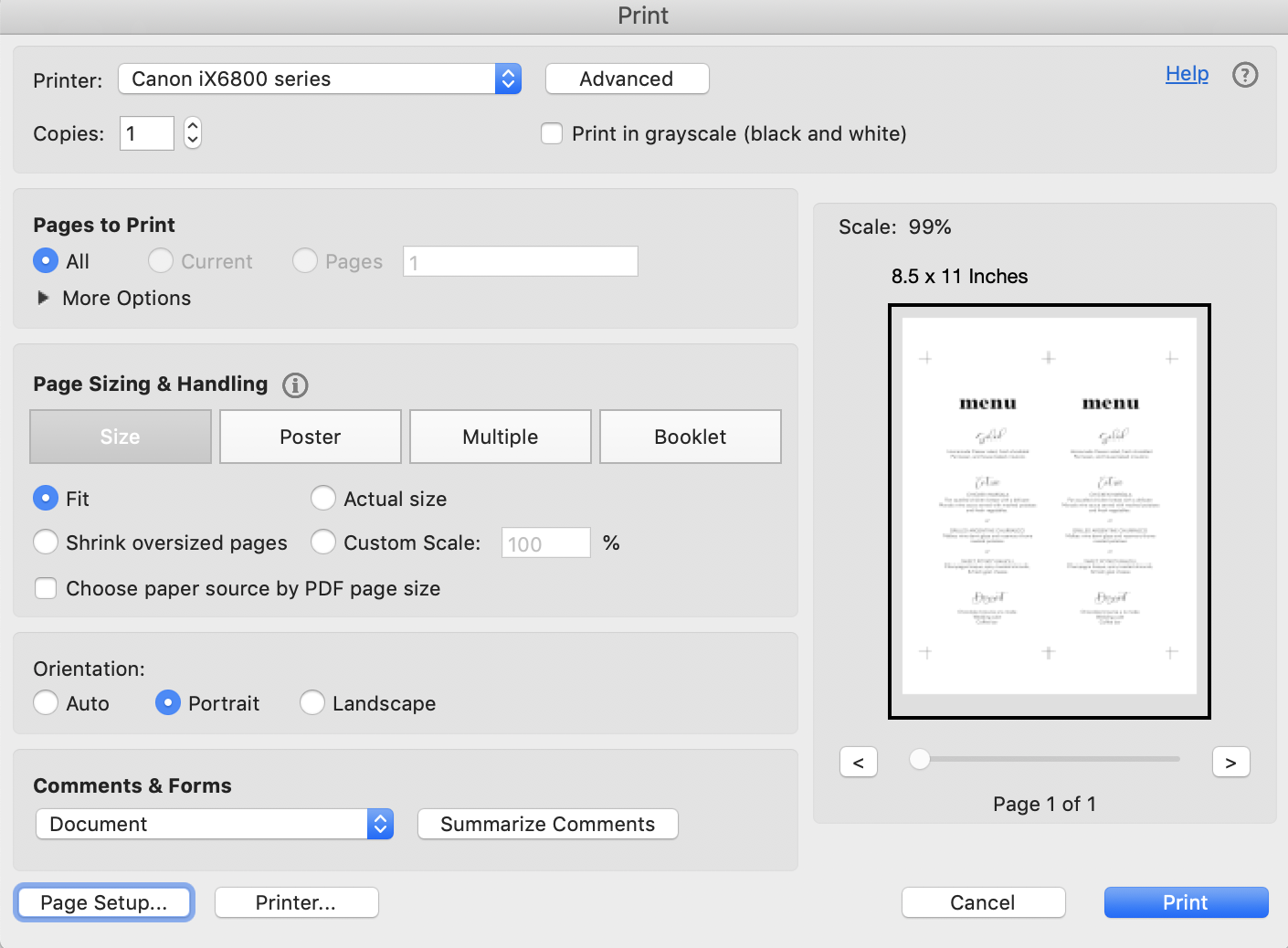Click the help question mark icon

click(1245, 75)
